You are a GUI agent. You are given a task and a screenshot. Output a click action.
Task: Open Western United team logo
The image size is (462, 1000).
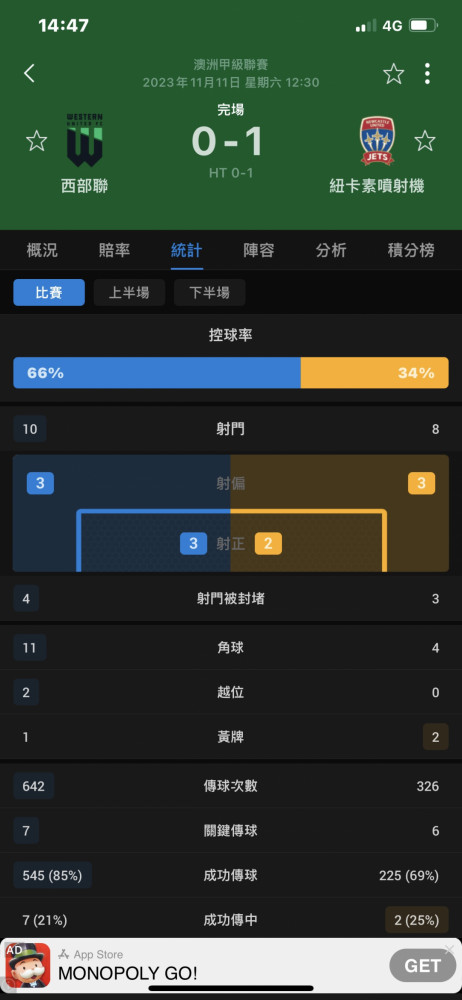coord(84,140)
